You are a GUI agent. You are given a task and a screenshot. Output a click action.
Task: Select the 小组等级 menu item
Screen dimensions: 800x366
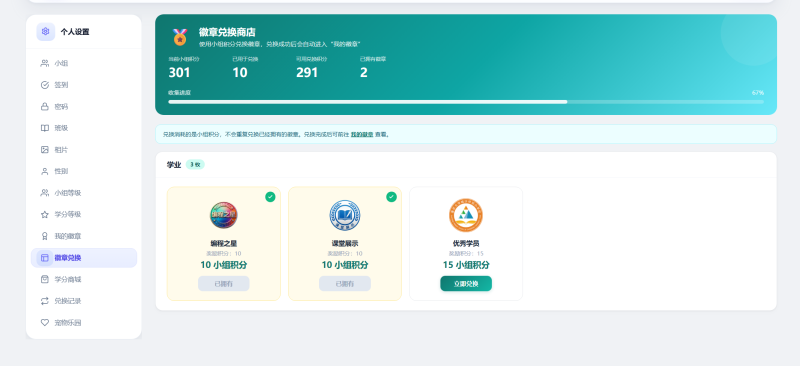tap(84, 193)
